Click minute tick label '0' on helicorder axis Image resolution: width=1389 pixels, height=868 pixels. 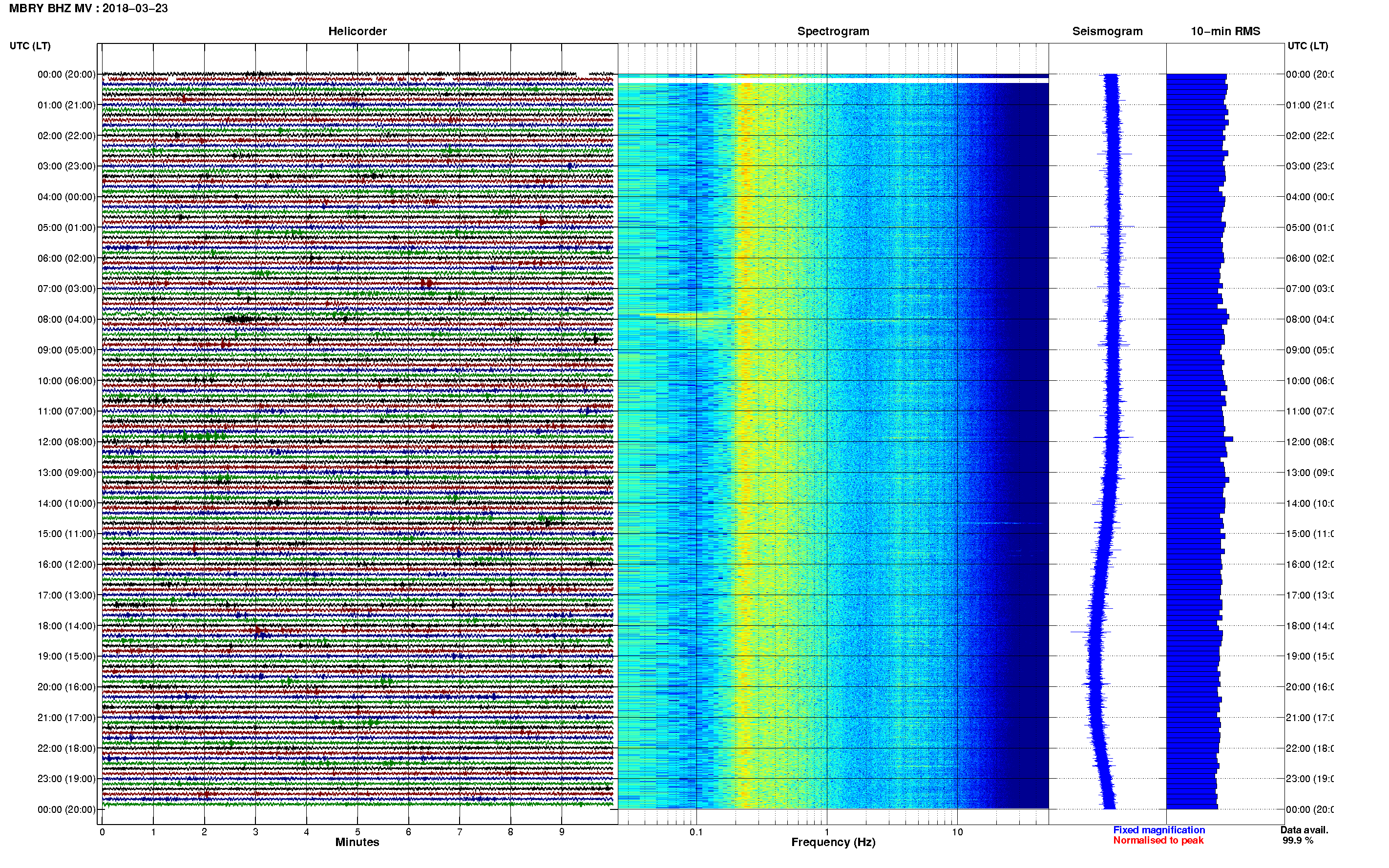click(102, 832)
